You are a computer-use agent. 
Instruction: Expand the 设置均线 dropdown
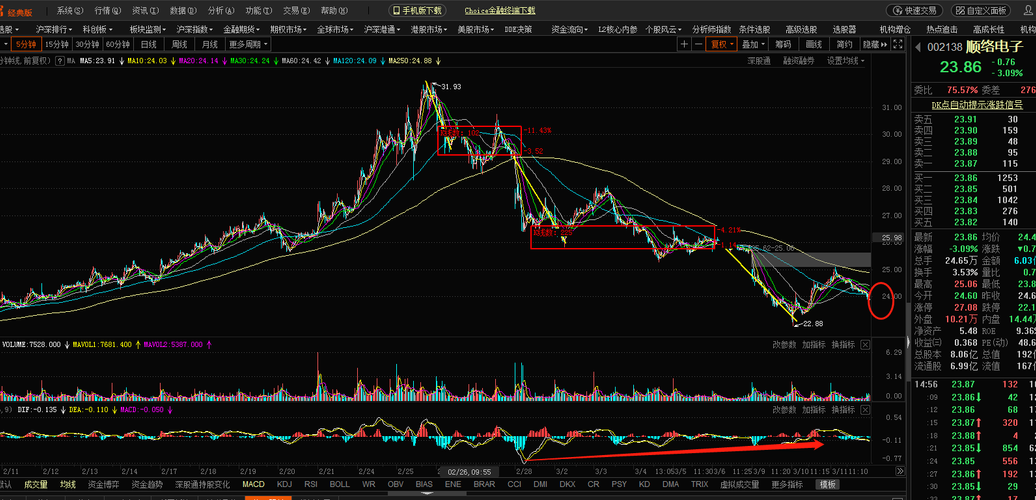pyautogui.click(x=846, y=61)
